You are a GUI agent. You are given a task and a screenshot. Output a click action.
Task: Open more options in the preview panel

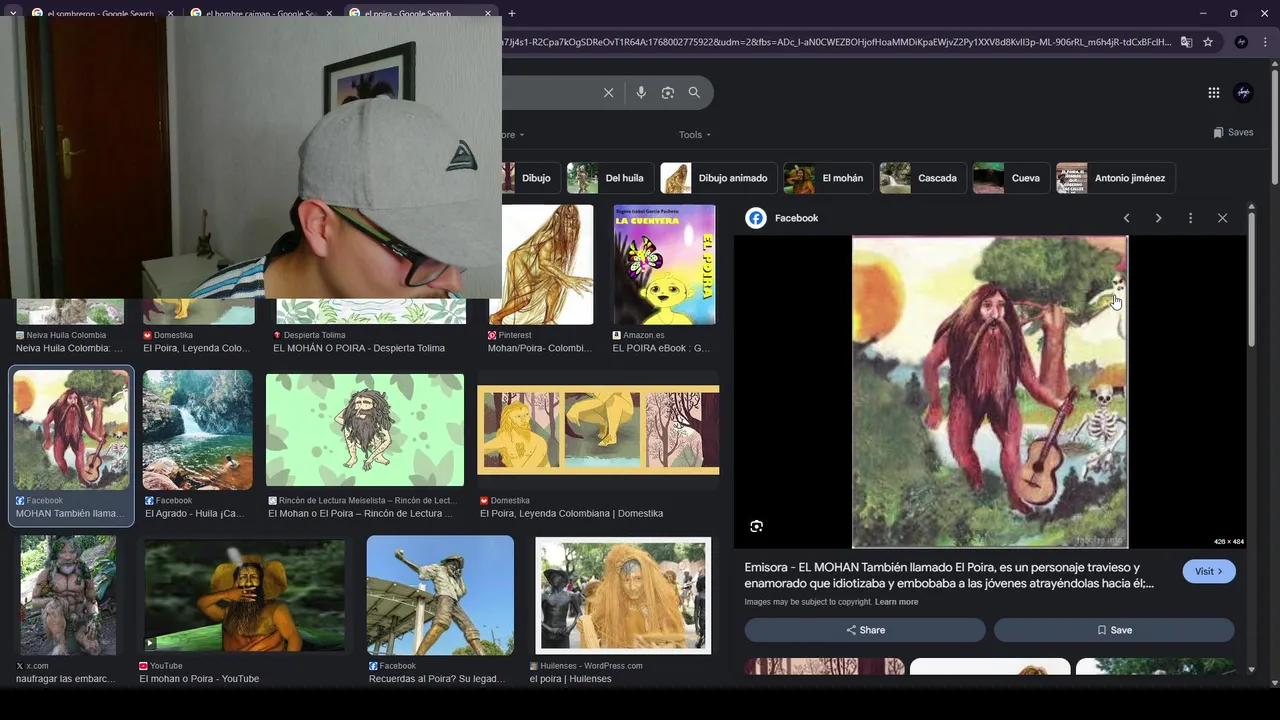(1190, 218)
